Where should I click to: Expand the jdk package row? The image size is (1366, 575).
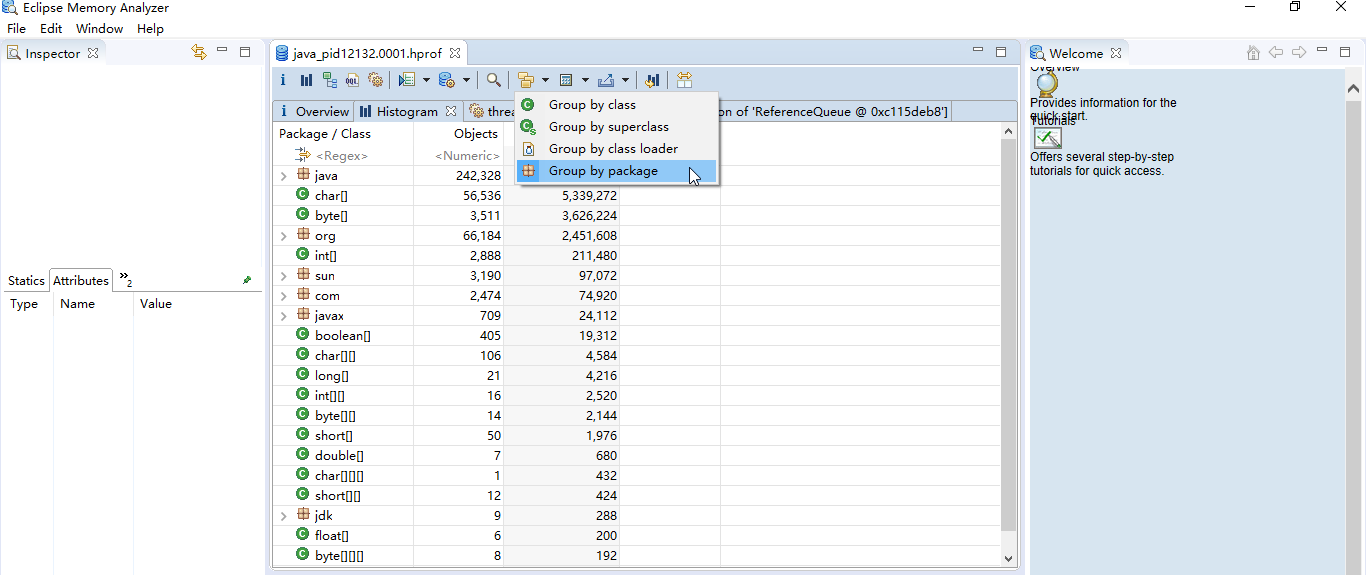284,516
